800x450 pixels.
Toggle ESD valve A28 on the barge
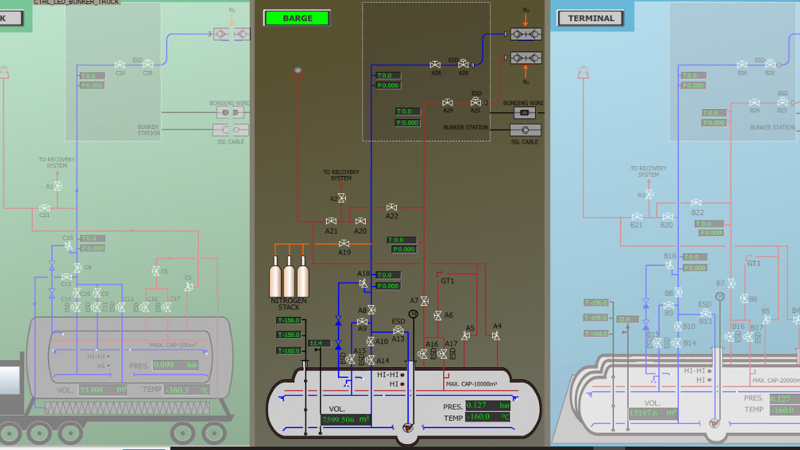(463, 62)
